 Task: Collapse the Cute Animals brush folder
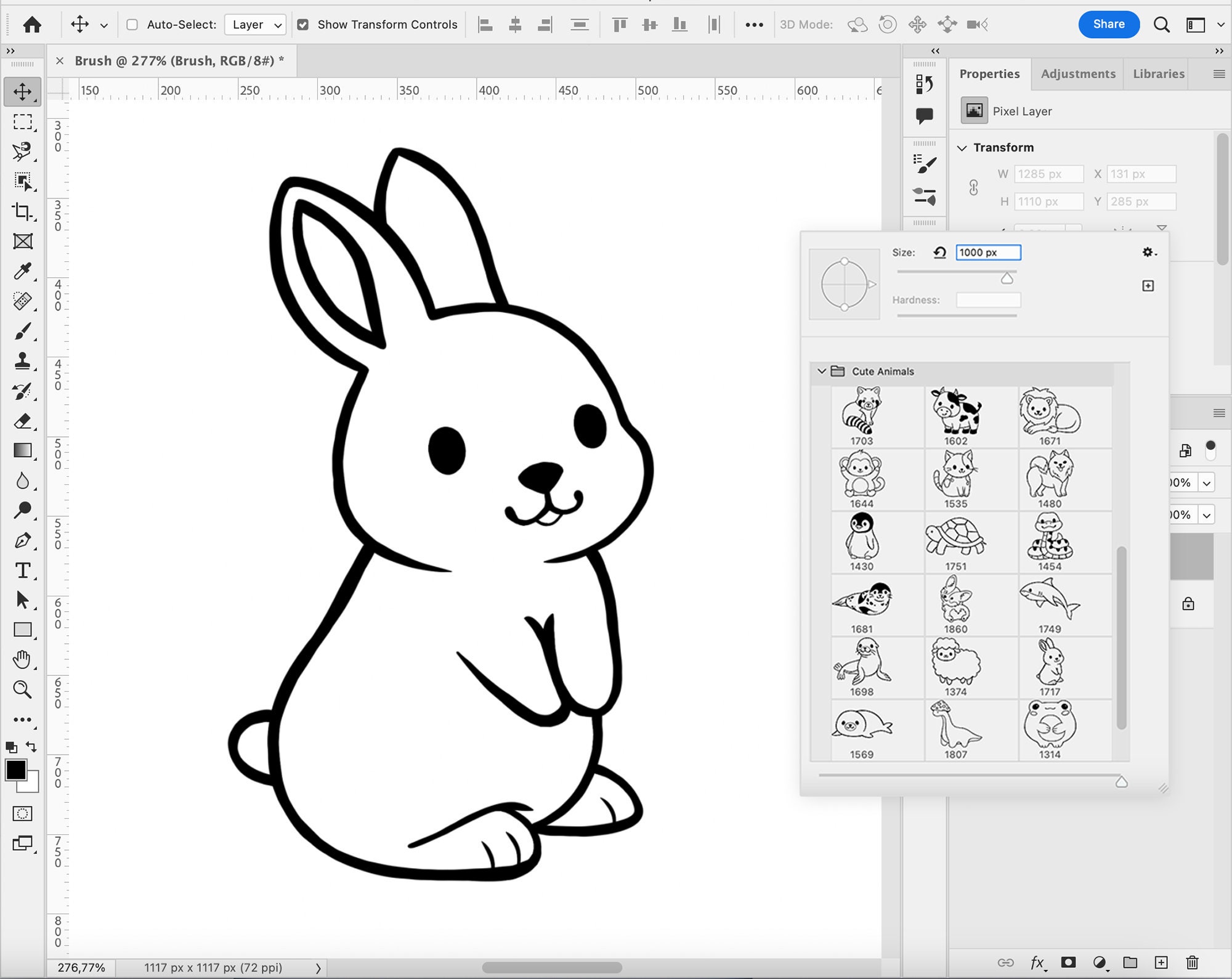(x=822, y=372)
